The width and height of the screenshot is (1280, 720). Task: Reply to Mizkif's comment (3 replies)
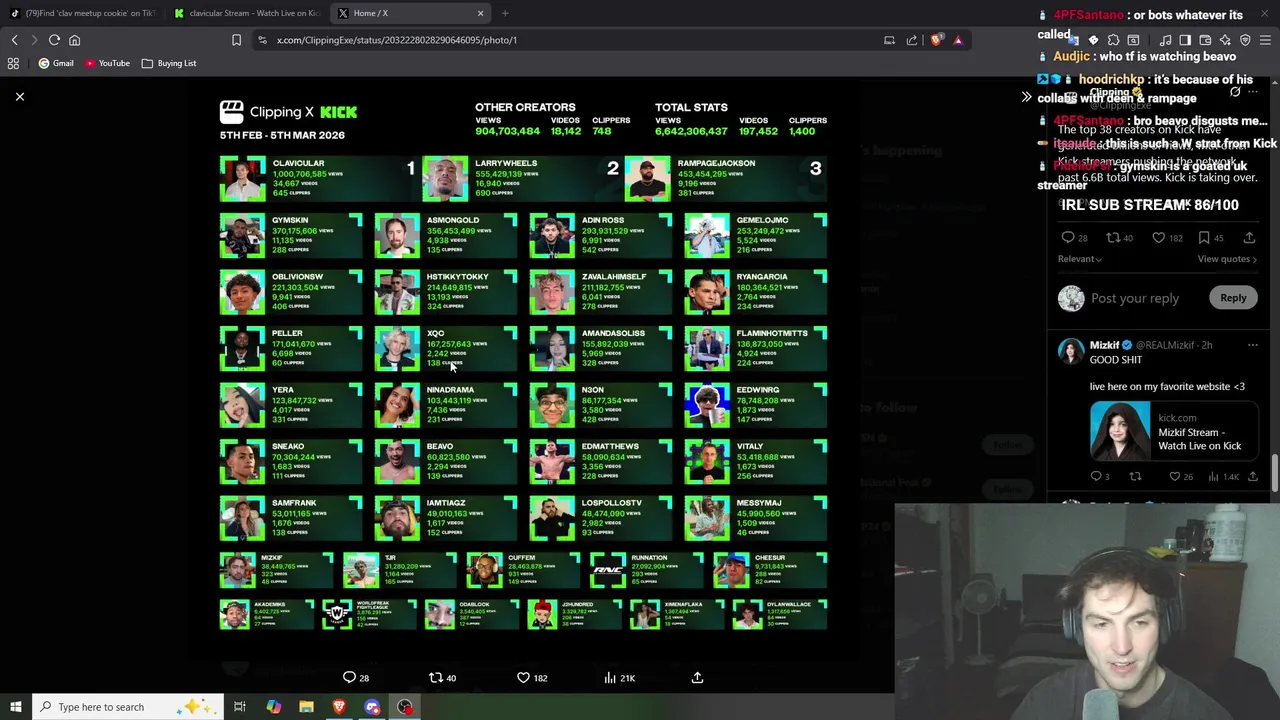coord(1099,477)
